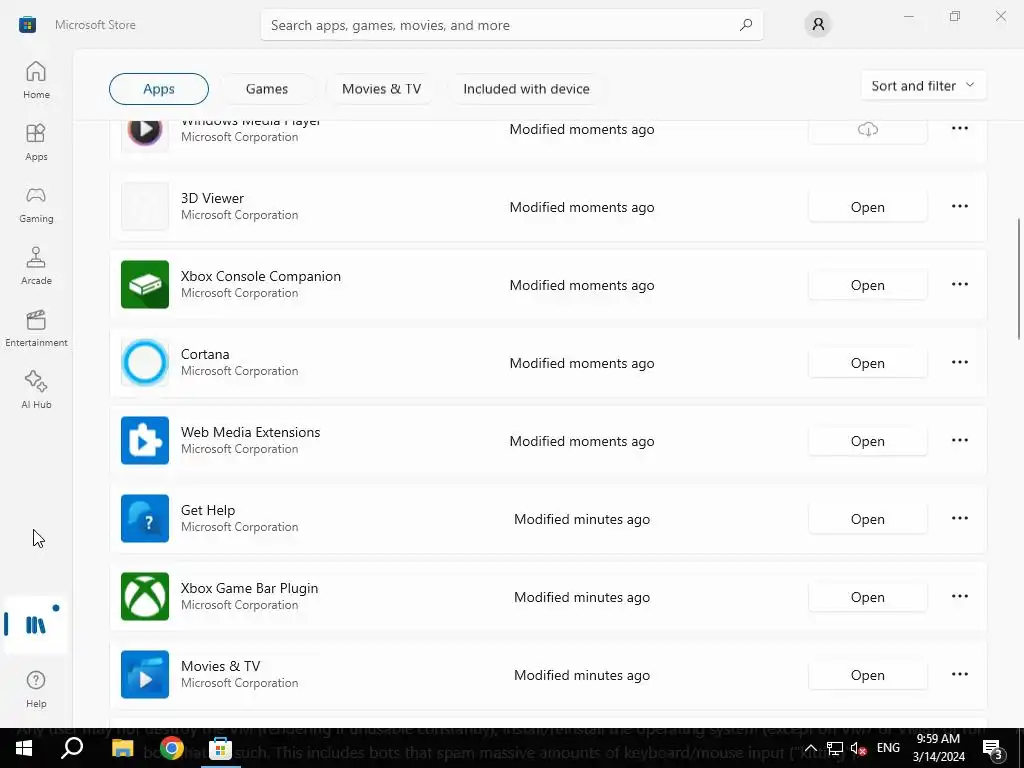Open more options for Cortana
This screenshot has width=1024, height=768.
tap(959, 362)
